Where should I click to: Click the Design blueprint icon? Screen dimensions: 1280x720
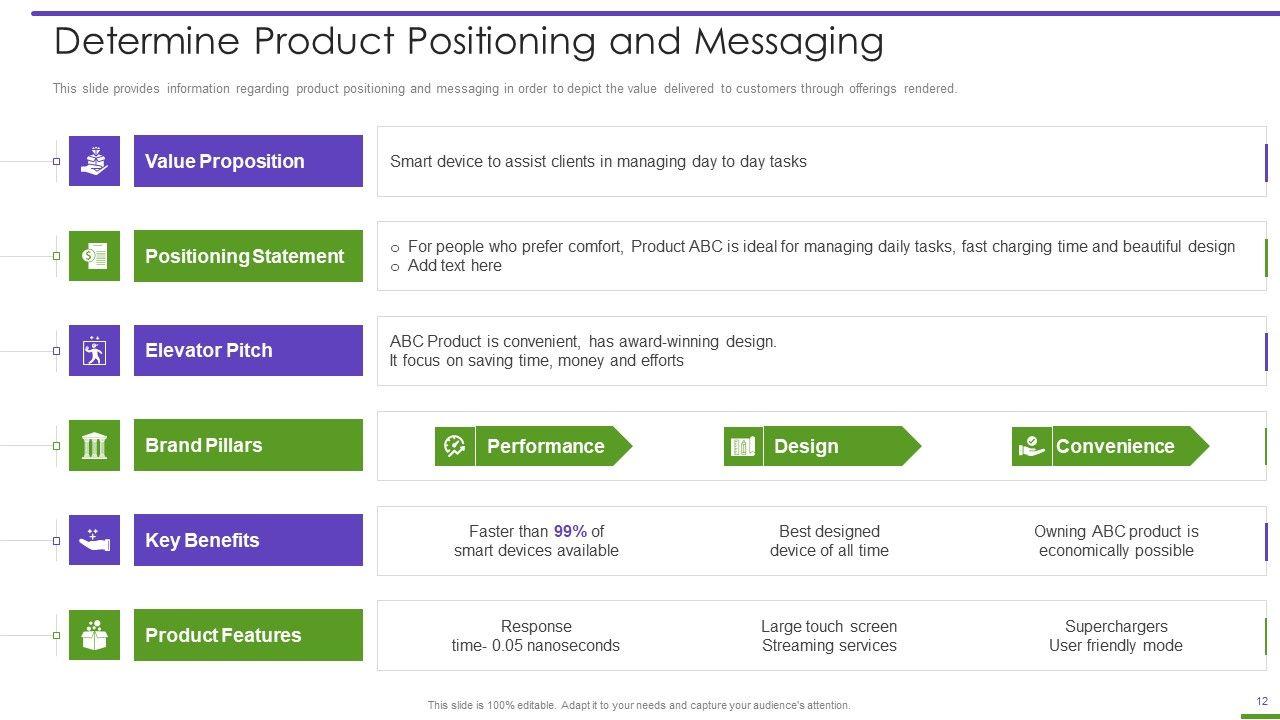pyautogui.click(x=743, y=446)
